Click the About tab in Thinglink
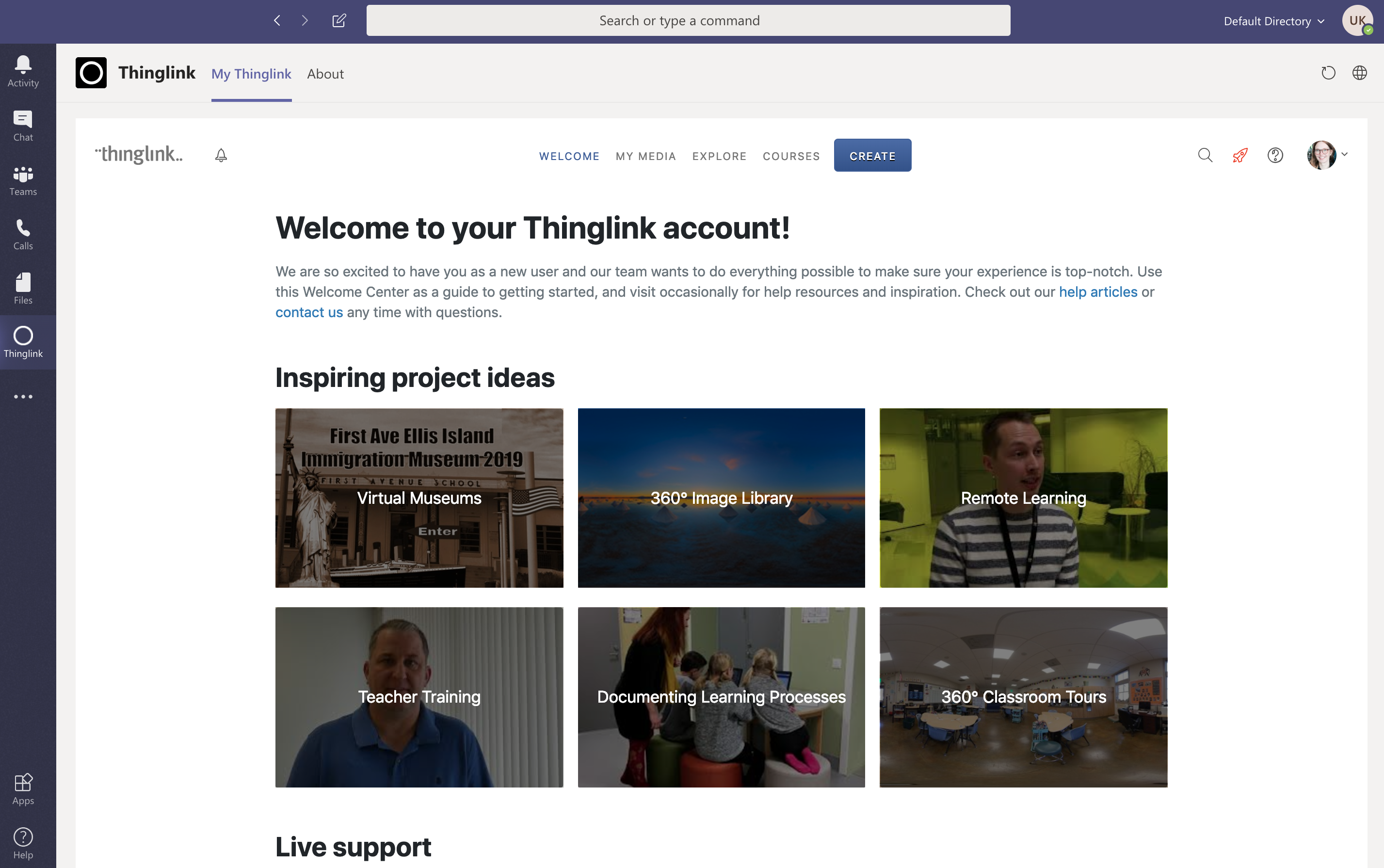The width and height of the screenshot is (1384, 868). click(325, 73)
